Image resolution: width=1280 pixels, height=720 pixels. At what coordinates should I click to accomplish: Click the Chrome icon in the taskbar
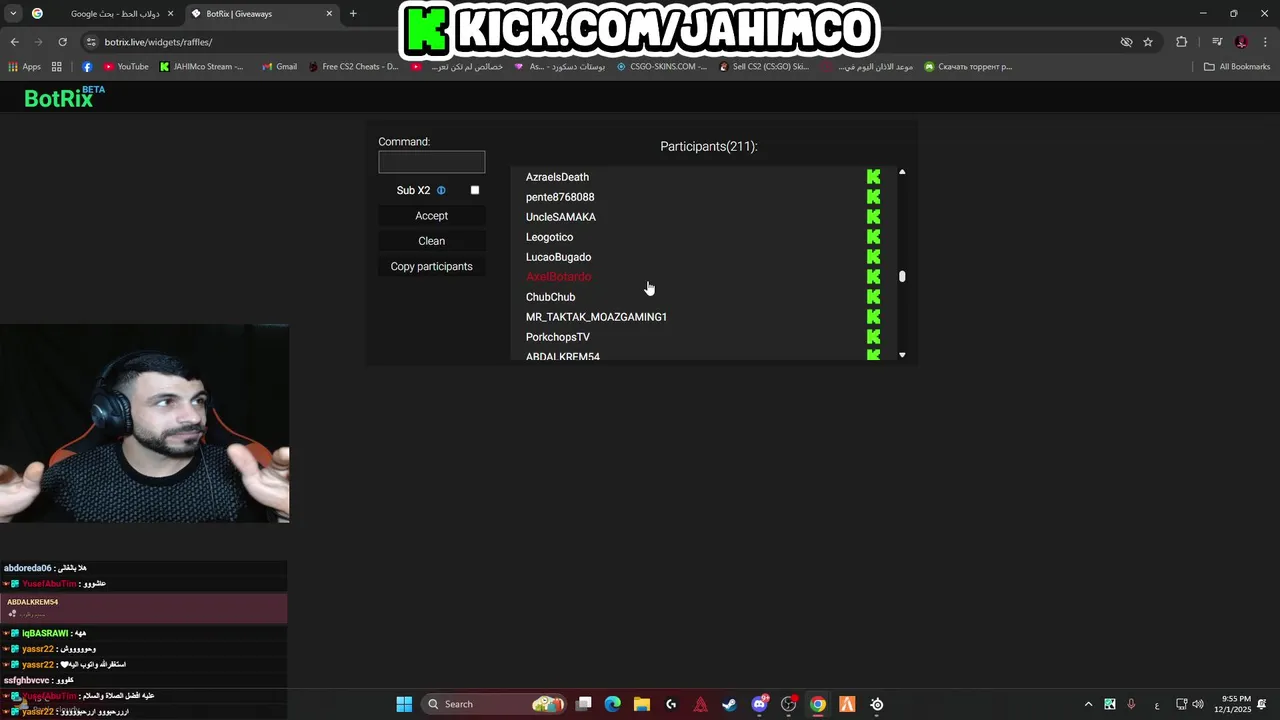[818, 704]
